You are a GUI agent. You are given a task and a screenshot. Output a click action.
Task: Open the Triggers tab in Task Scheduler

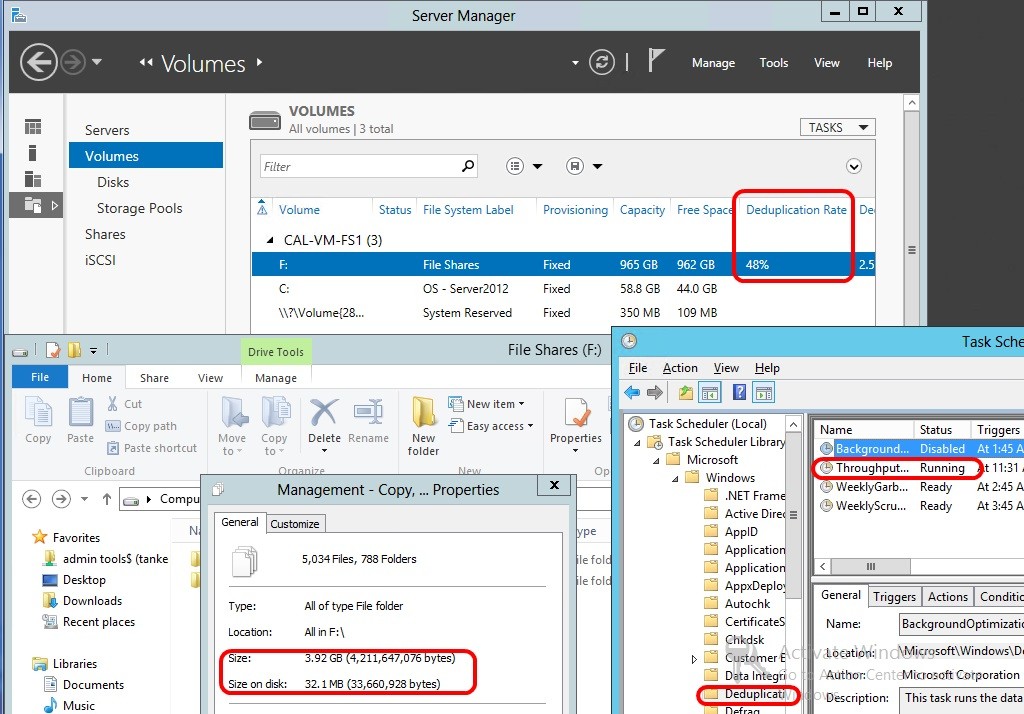(x=894, y=596)
